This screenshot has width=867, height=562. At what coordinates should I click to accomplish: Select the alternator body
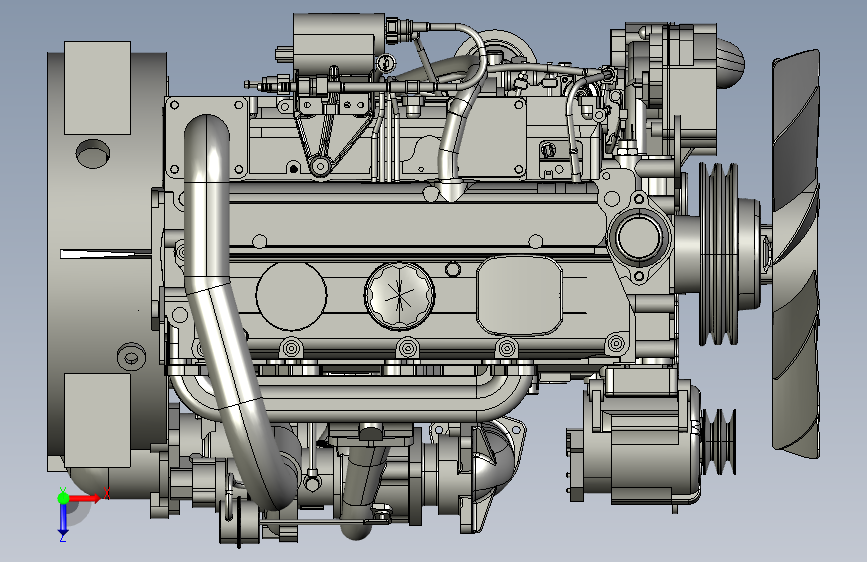(641, 443)
